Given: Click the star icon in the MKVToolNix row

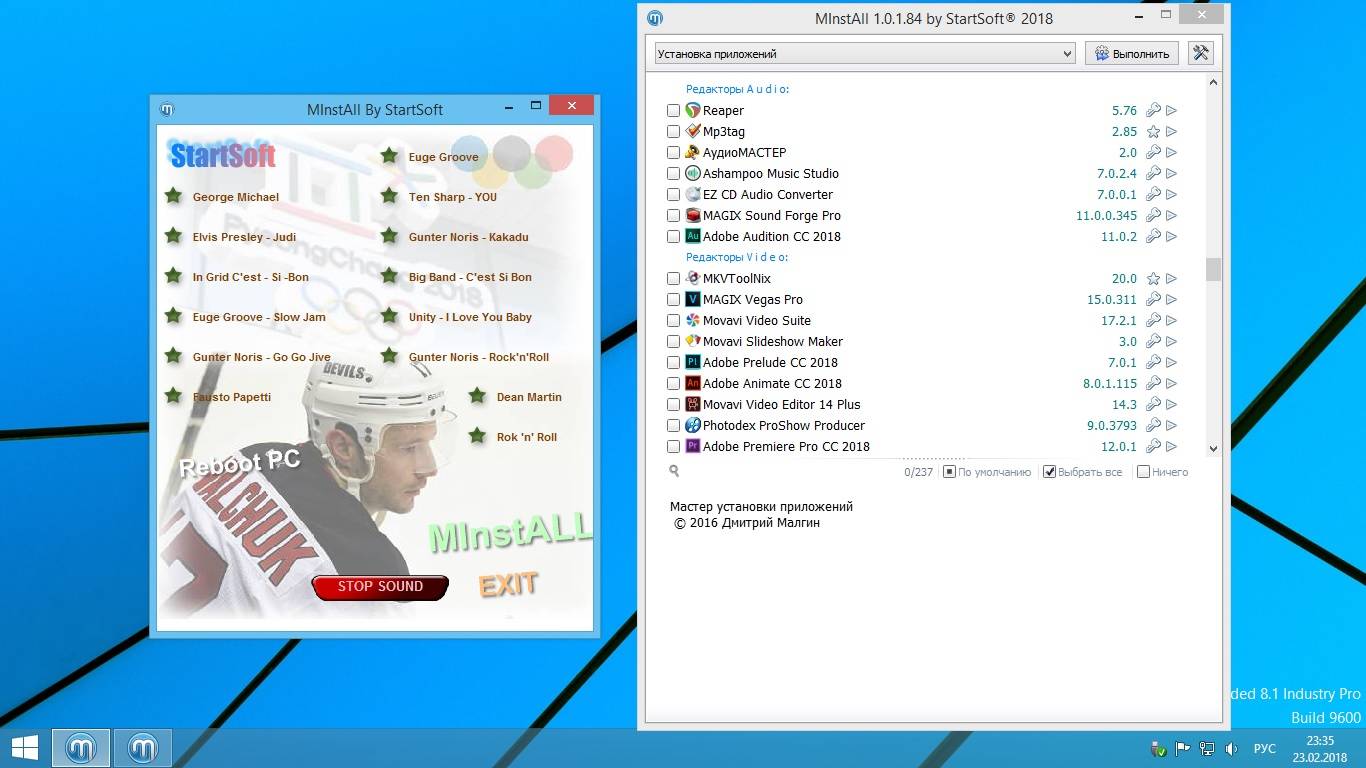Looking at the screenshot, I should [1153, 279].
